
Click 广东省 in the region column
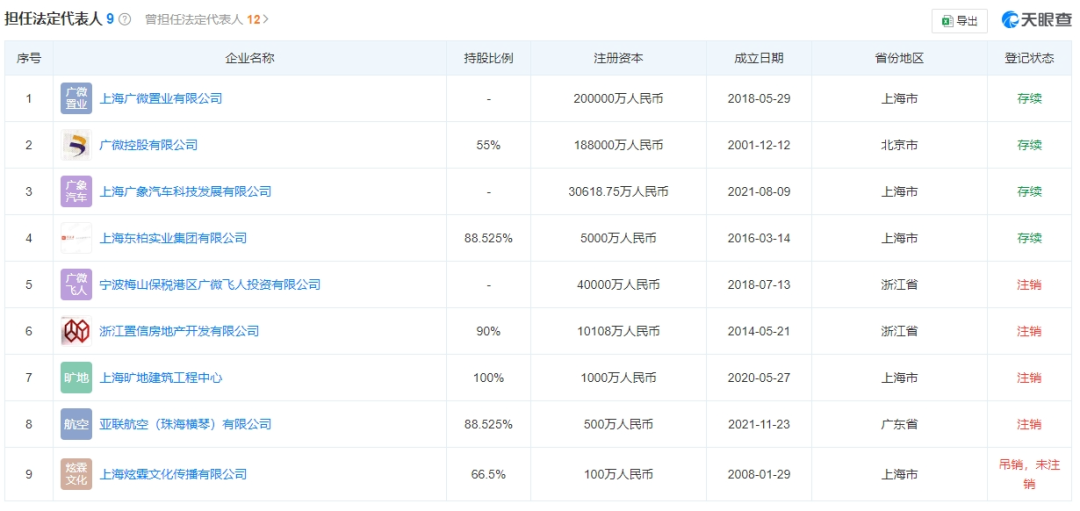[x=899, y=424]
